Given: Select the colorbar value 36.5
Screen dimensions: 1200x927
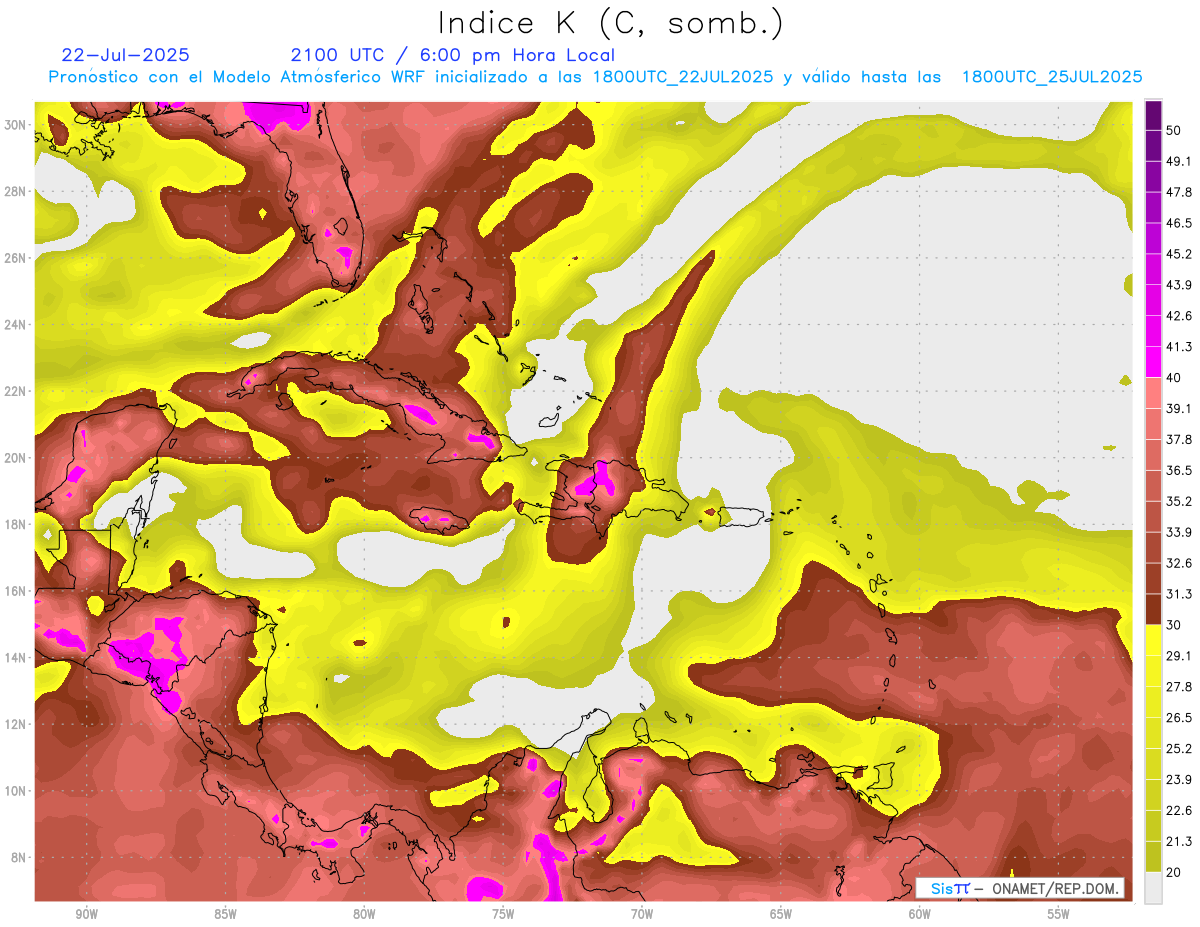Looking at the screenshot, I should [x=1179, y=470].
